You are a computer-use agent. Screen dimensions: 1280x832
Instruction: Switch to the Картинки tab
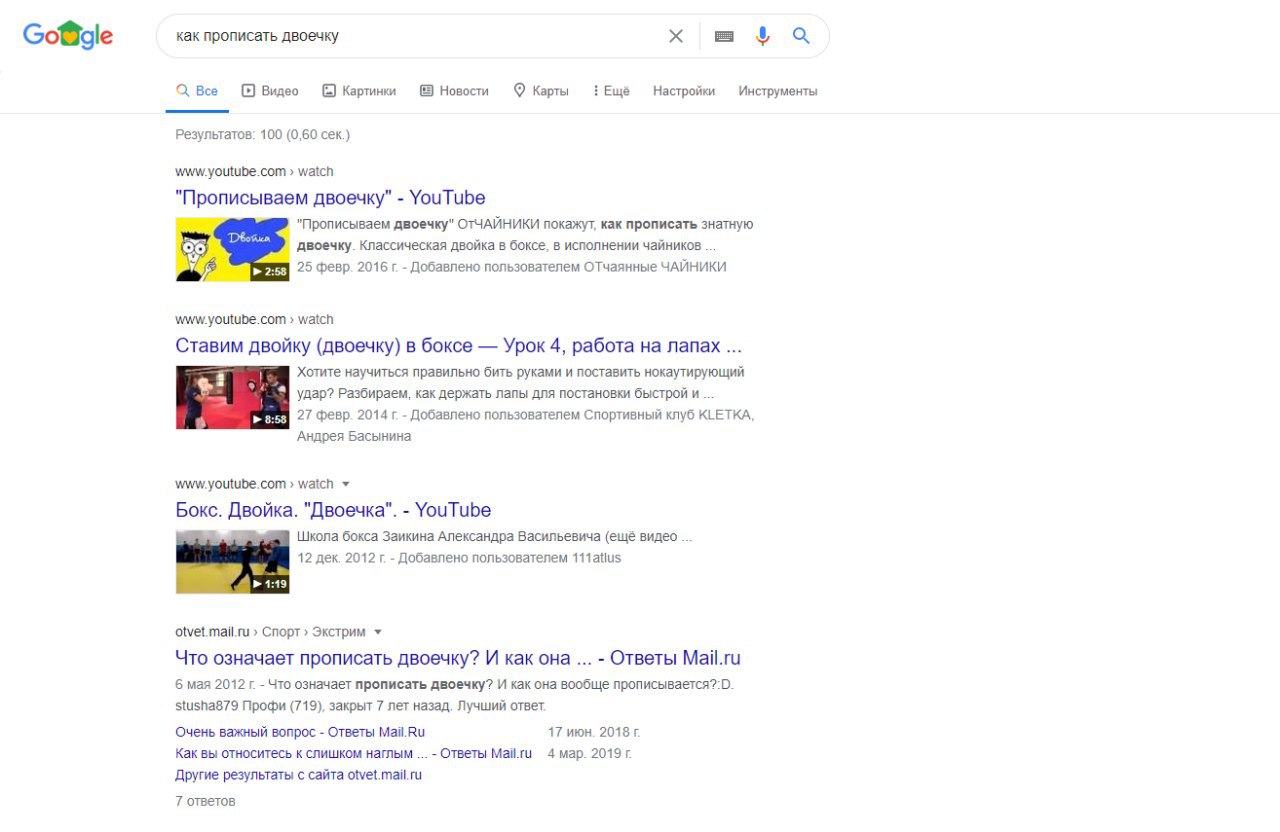tap(359, 91)
